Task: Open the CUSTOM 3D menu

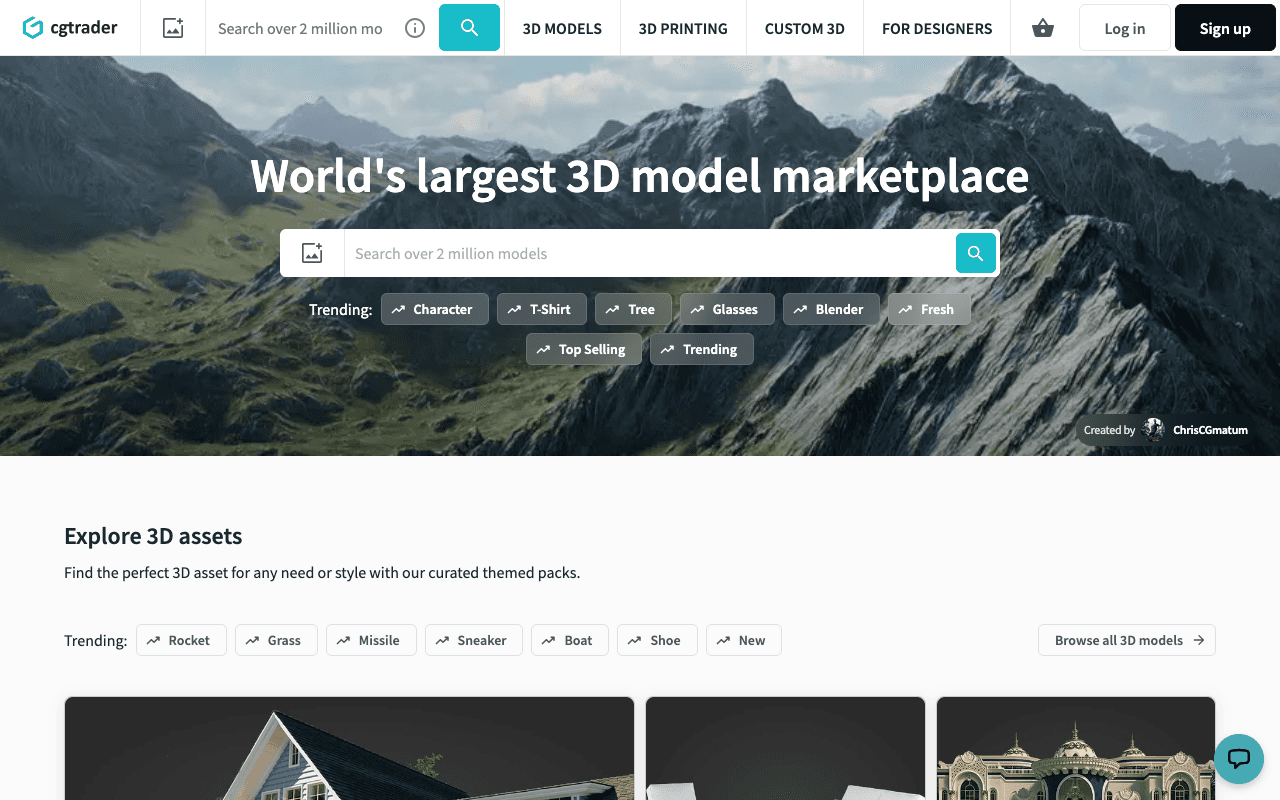Action: pos(805,28)
